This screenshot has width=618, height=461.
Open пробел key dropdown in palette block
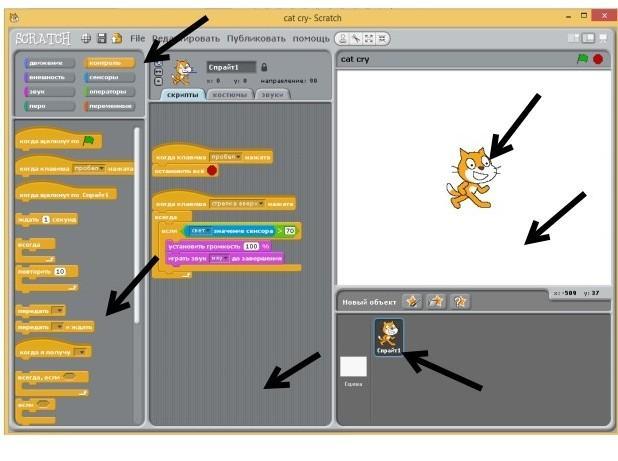(x=89, y=168)
